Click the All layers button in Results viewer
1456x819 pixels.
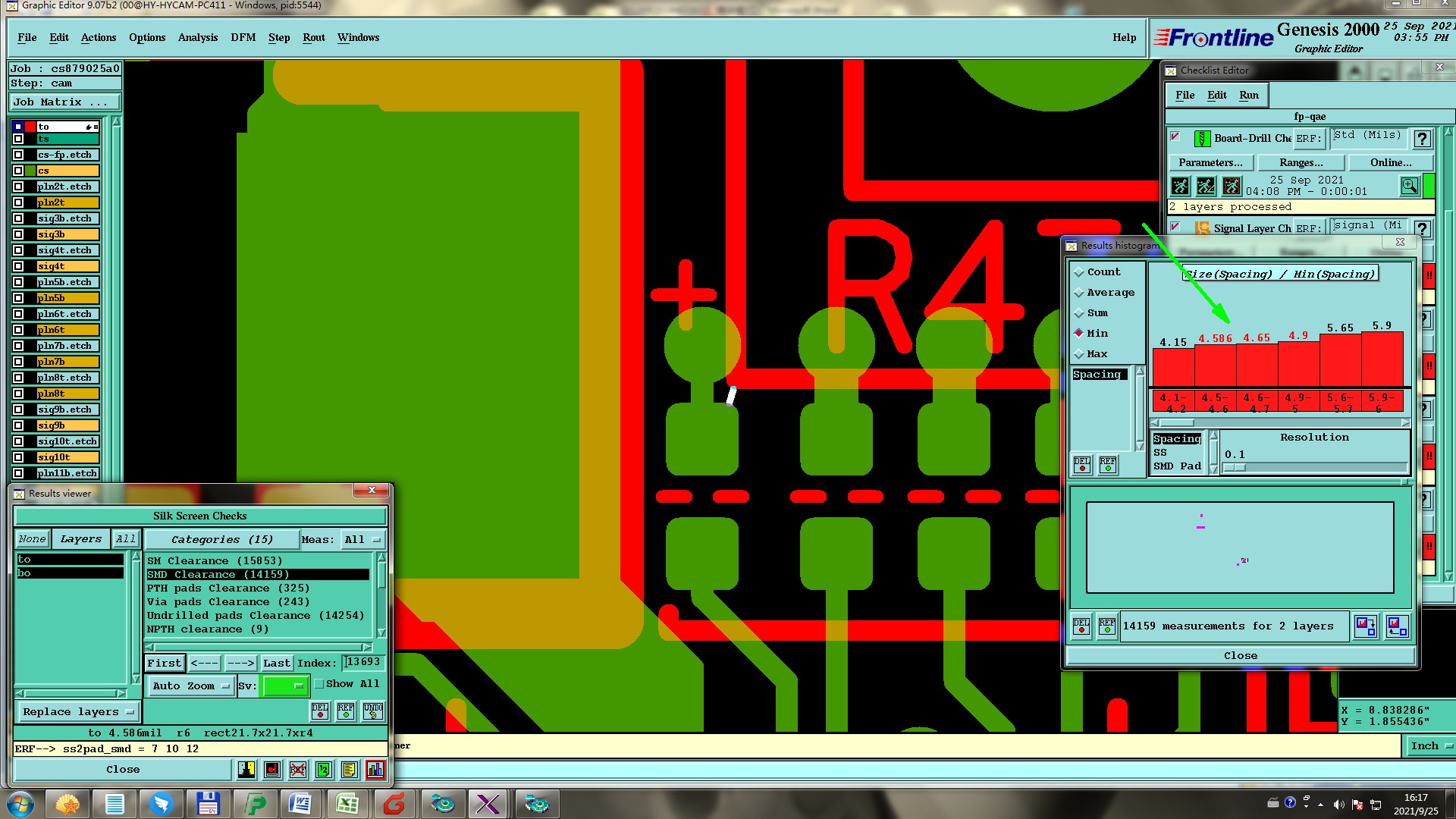(126, 539)
